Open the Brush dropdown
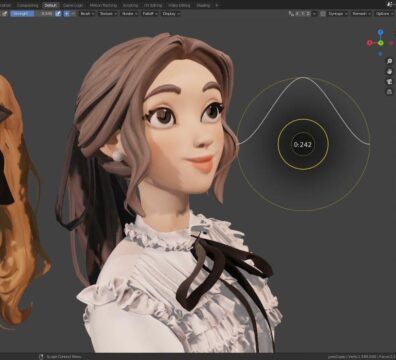The height and width of the screenshot is (360, 396). [87, 14]
